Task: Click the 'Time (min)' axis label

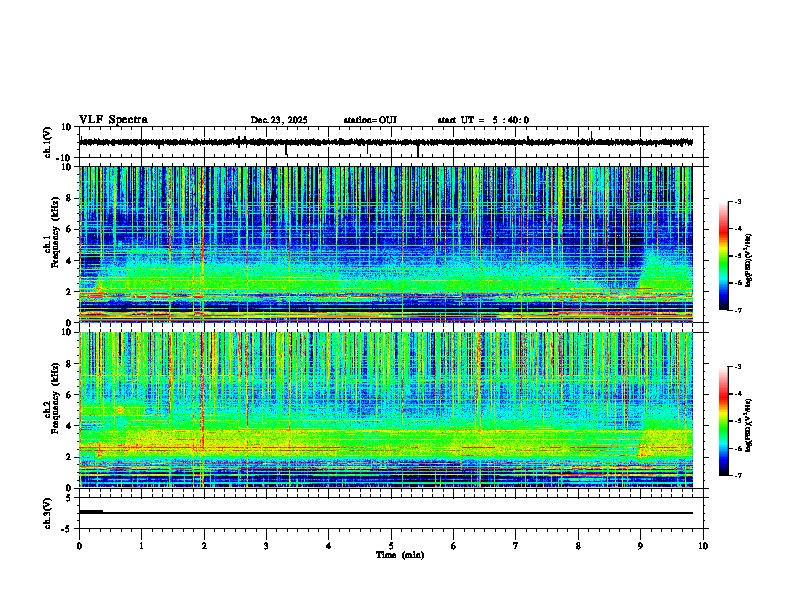Action: tap(400, 555)
